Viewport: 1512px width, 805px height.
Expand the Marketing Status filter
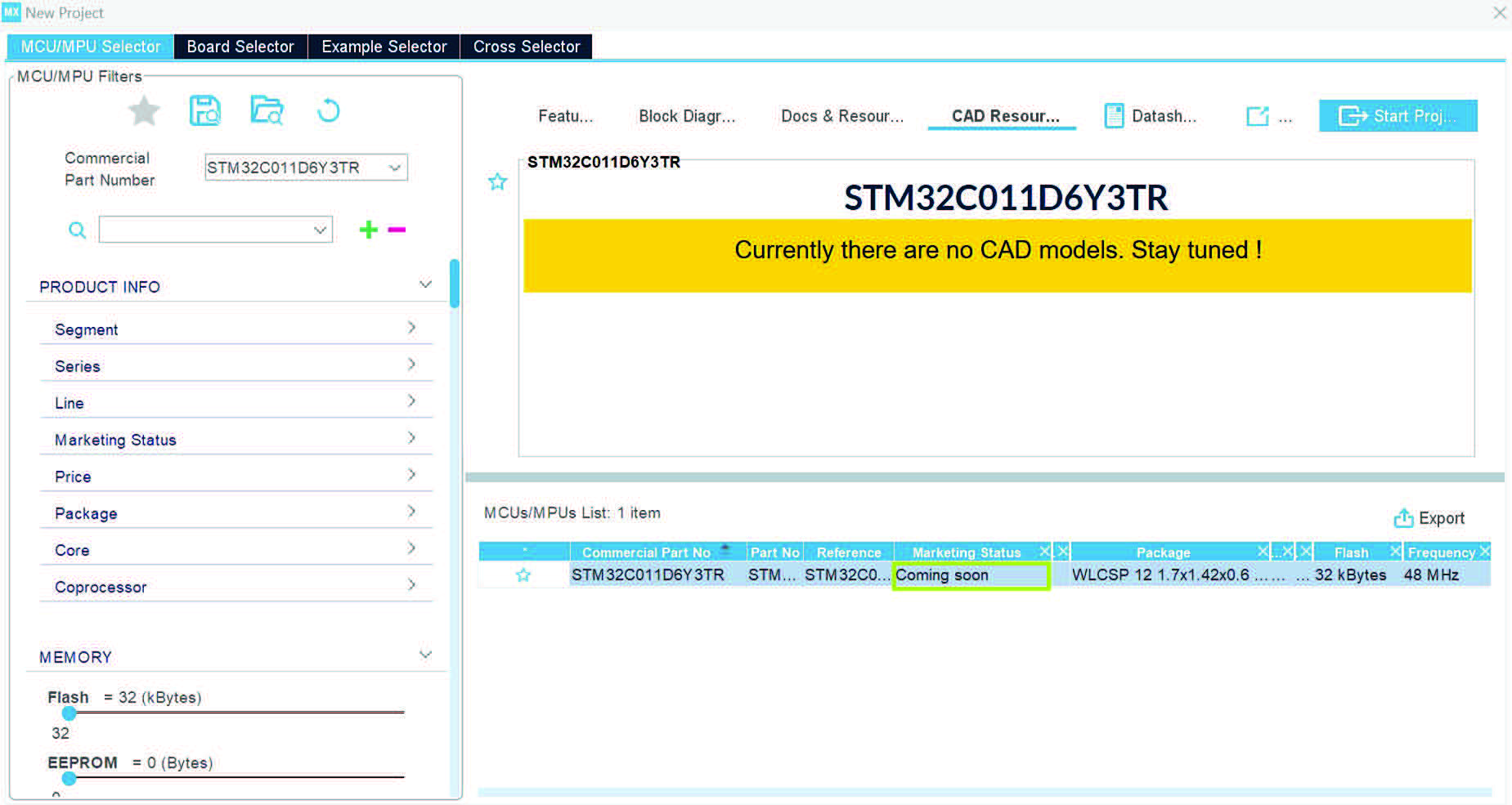236,439
